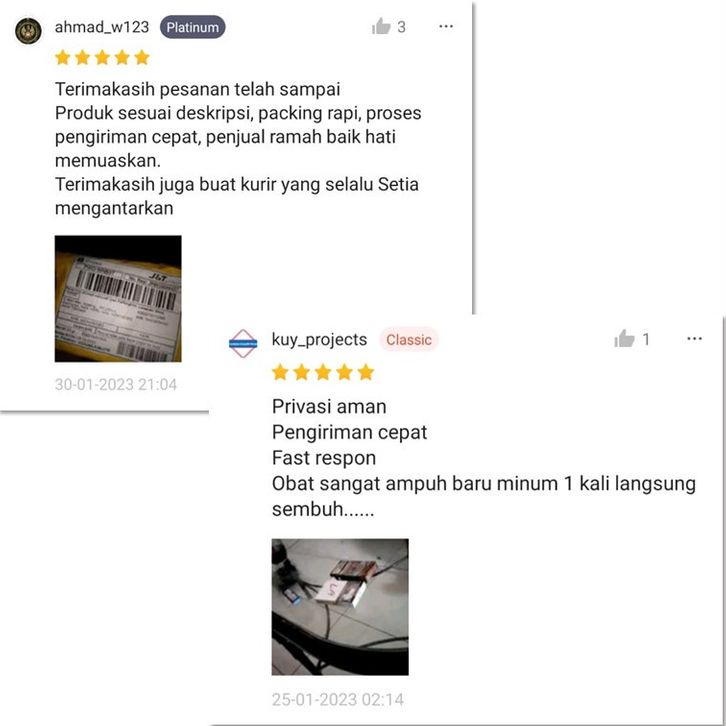Select the review text starting 'Terimakasih pesanan telah sampai'
This screenshot has height=726, width=726.
pyautogui.click(x=198, y=89)
